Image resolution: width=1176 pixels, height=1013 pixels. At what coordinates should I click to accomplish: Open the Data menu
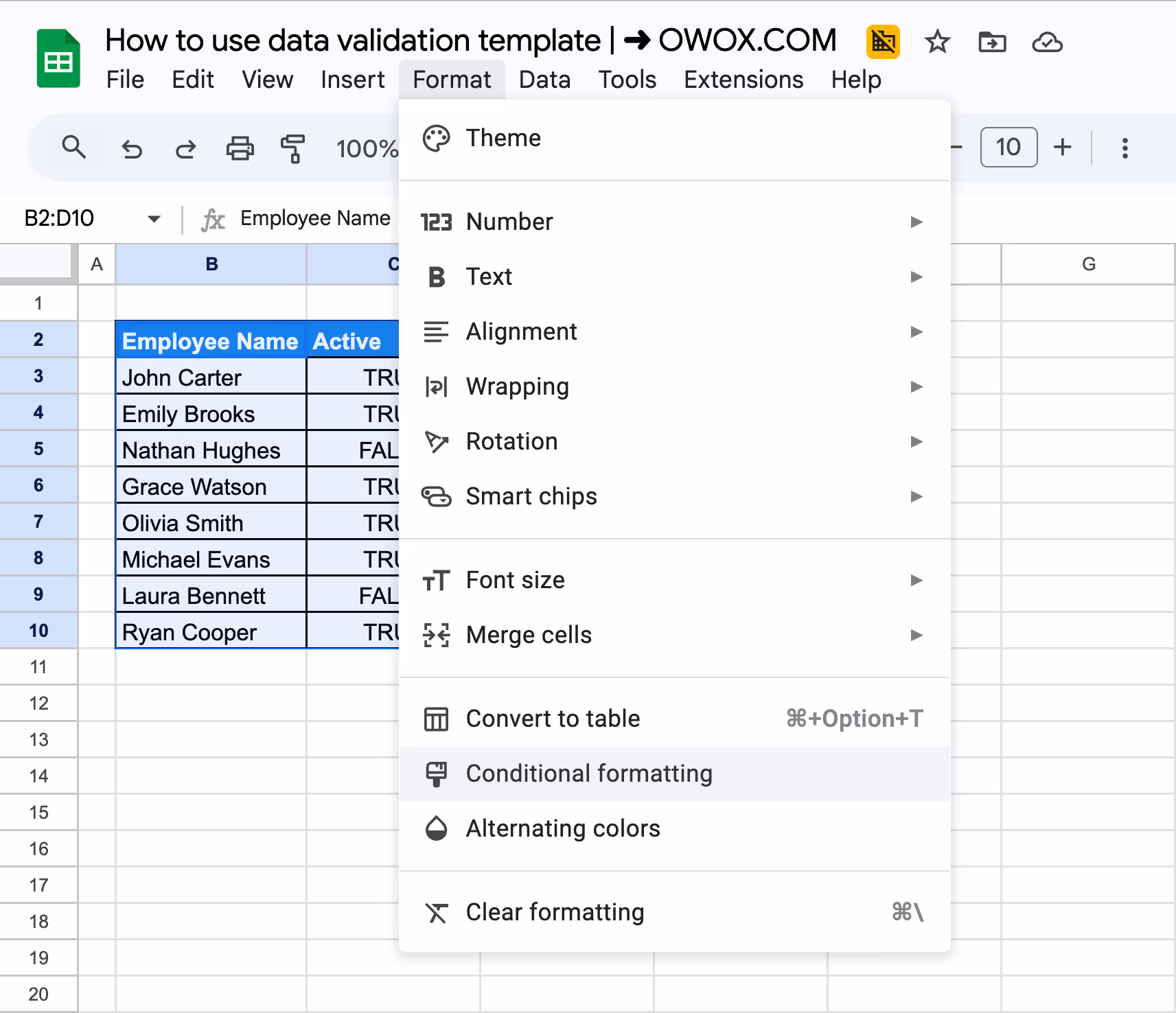pos(544,80)
